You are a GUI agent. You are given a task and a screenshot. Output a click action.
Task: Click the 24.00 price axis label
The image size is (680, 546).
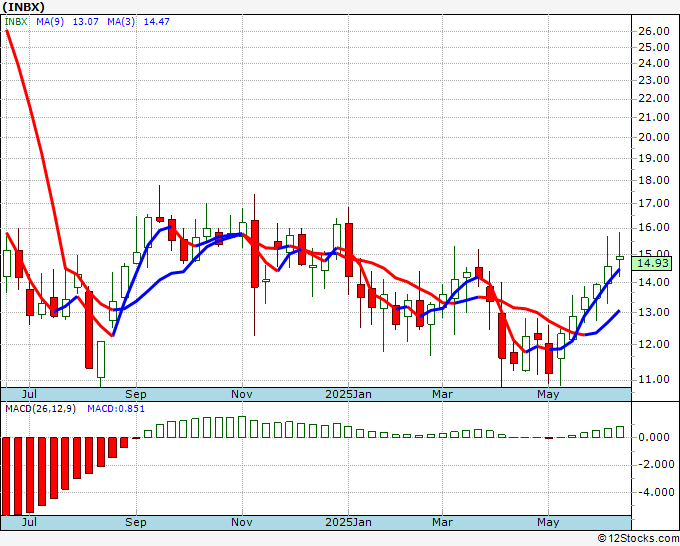tap(654, 63)
